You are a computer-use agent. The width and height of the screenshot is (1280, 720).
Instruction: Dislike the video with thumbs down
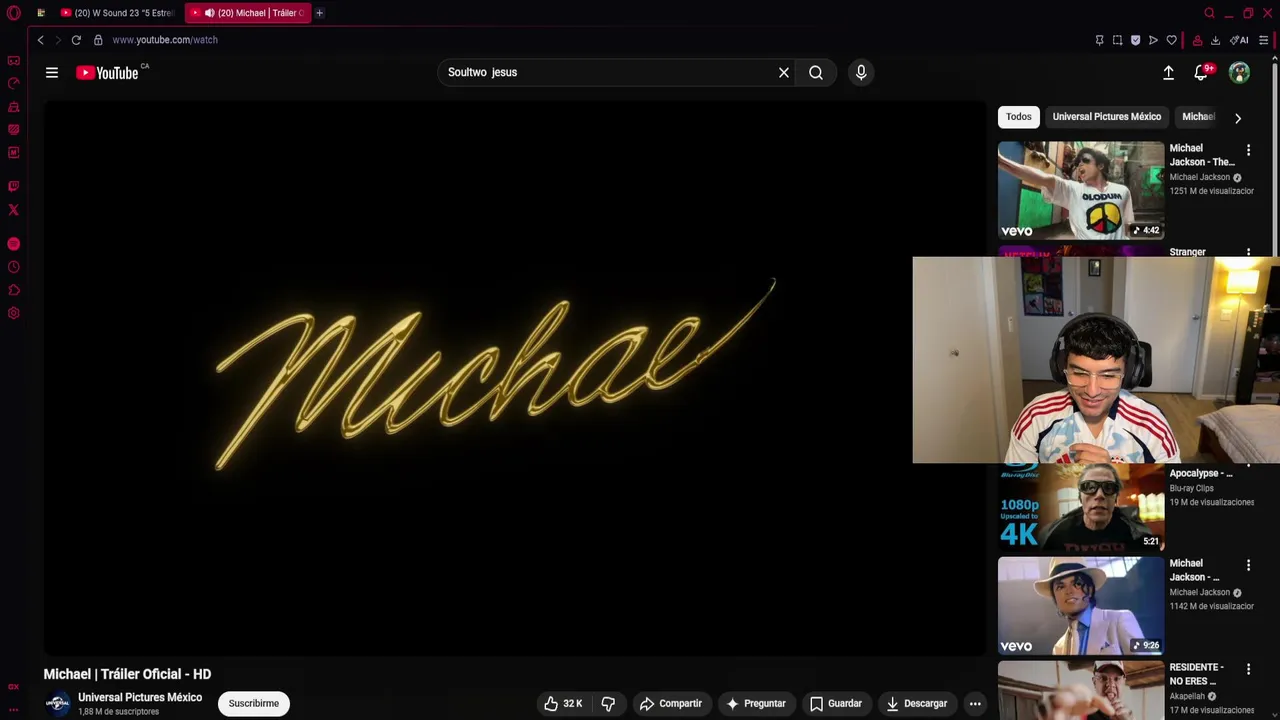[608, 703]
